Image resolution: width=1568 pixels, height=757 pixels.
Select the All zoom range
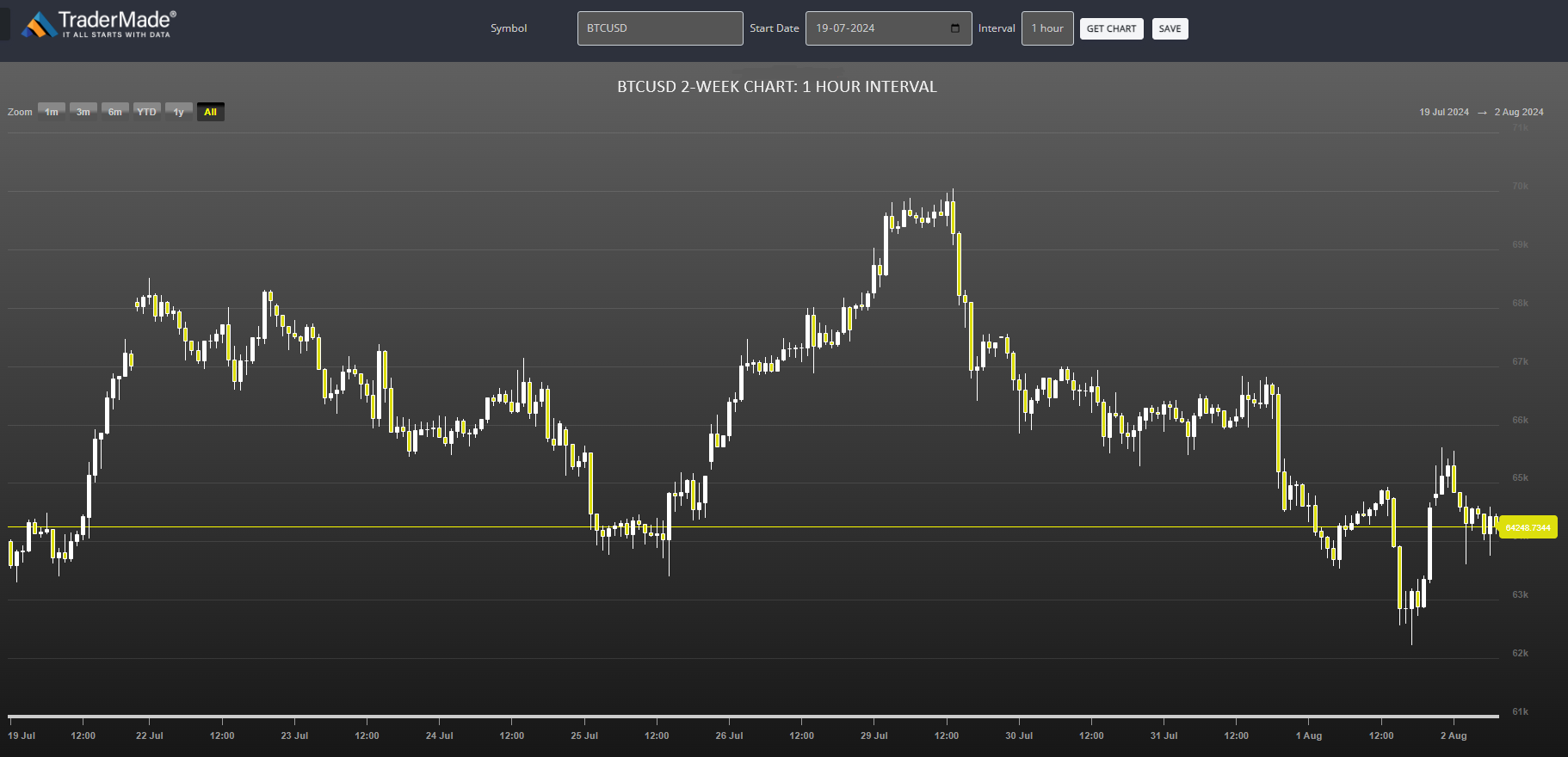211,112
